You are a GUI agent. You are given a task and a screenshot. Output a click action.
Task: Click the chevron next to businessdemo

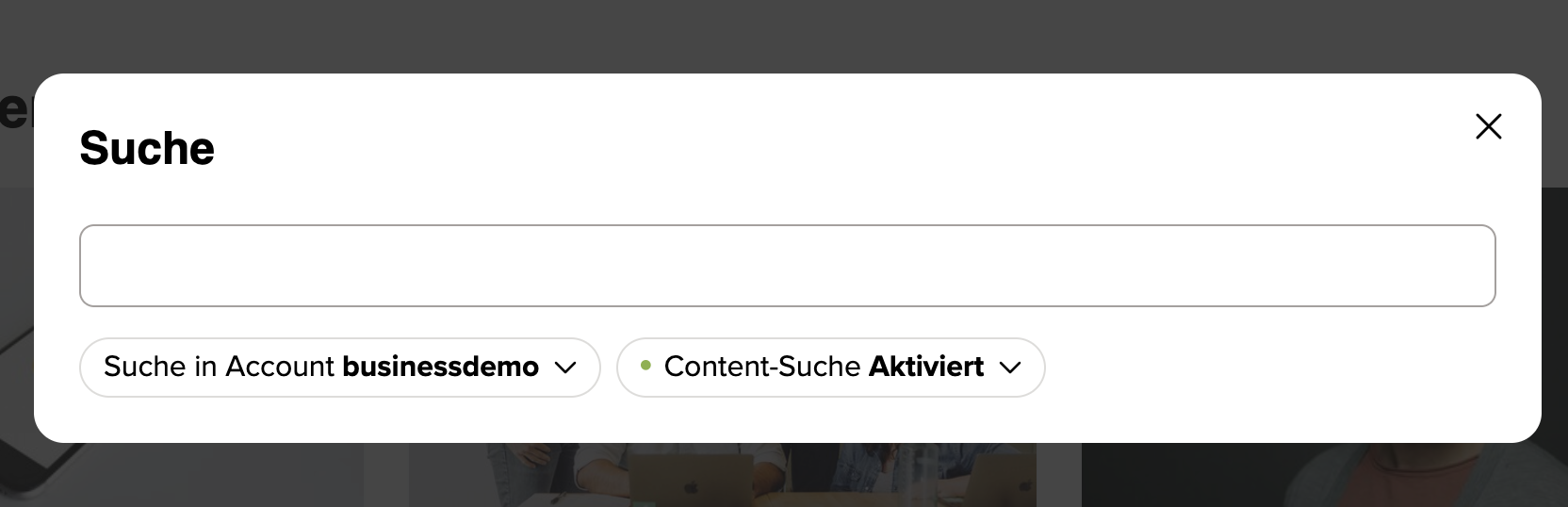(x=565, y=368)
